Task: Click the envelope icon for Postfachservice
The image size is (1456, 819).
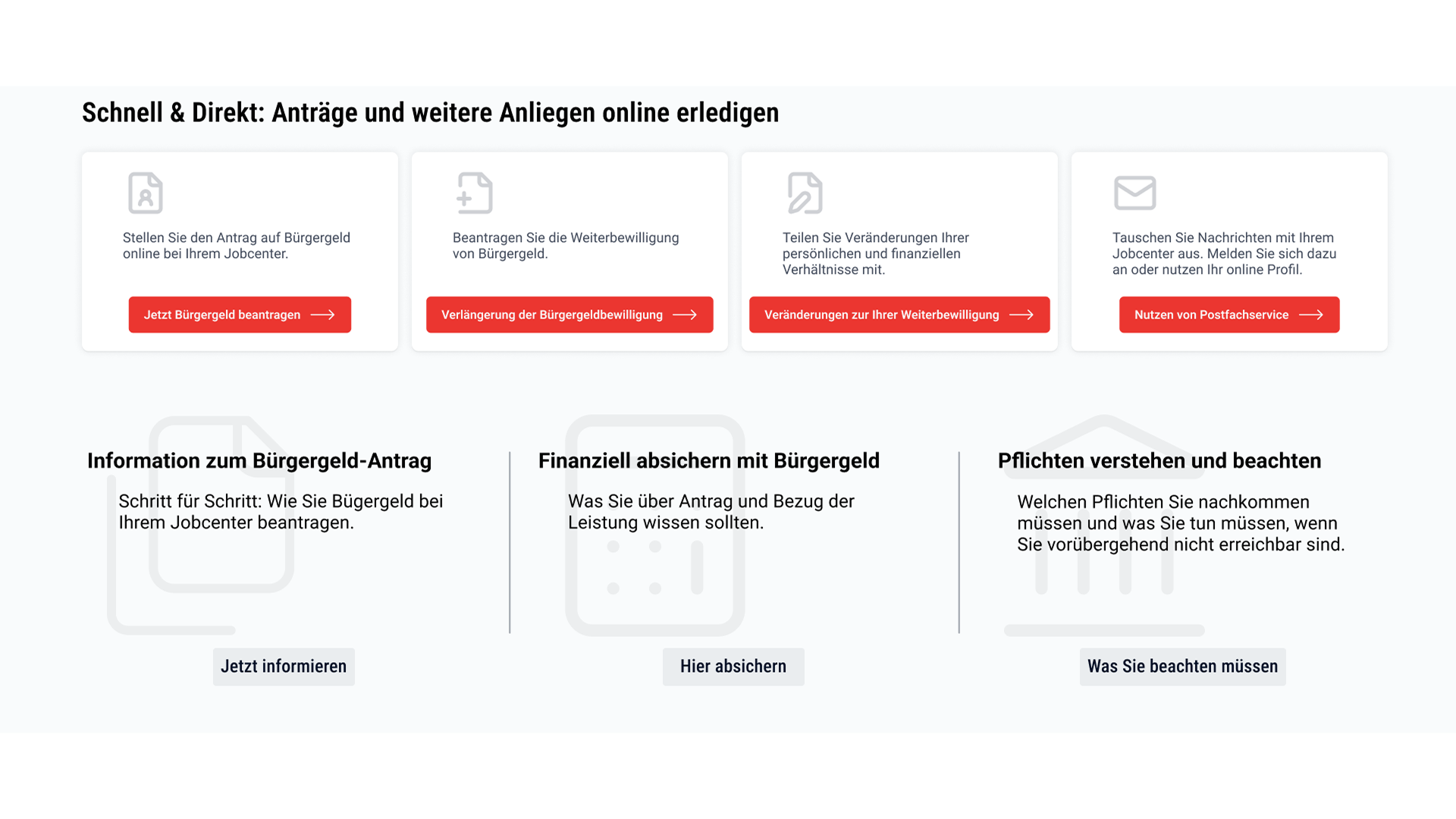Action: pyautogui.click(x=1134, y=193)
